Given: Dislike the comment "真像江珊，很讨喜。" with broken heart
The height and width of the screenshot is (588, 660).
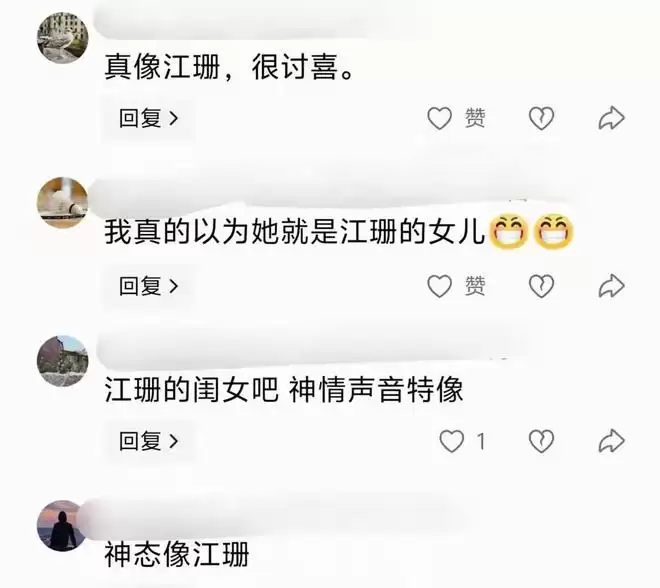Looking at the screenshot, I should tap(541, 118).
